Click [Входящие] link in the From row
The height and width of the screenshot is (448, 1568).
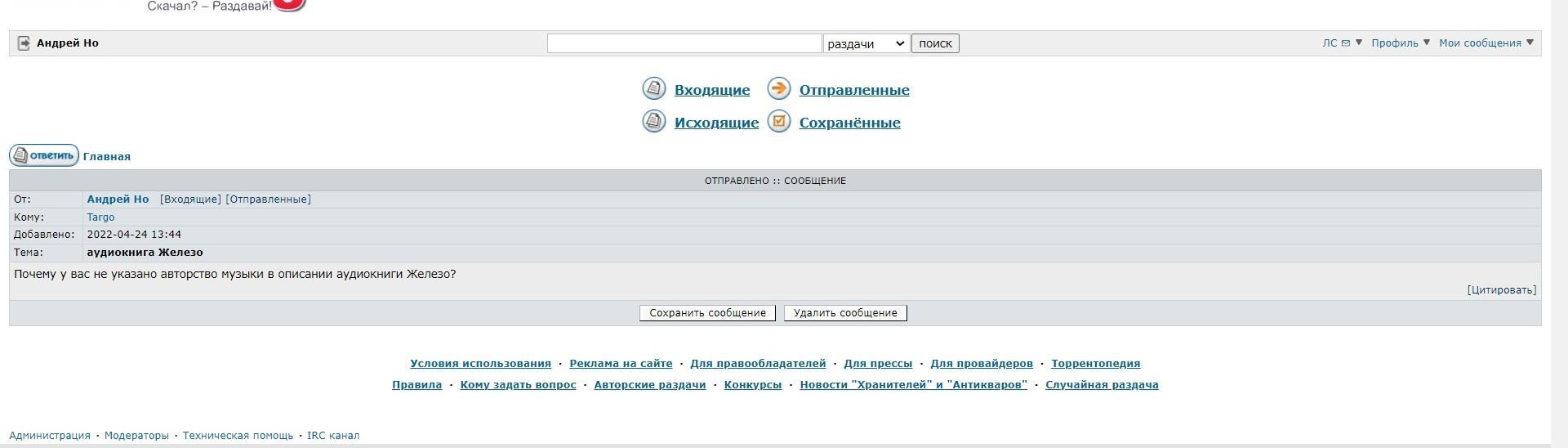tap(190, 199)
